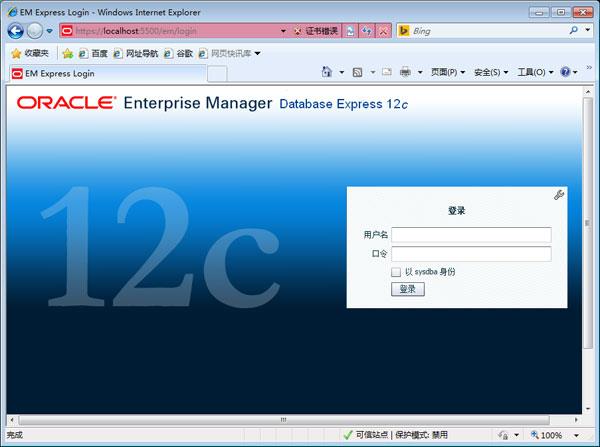Image resolution: width=600 pixels, height=447 pixels.
Task: Click the add to favorites bar star icon
Action: click(68, 54)
